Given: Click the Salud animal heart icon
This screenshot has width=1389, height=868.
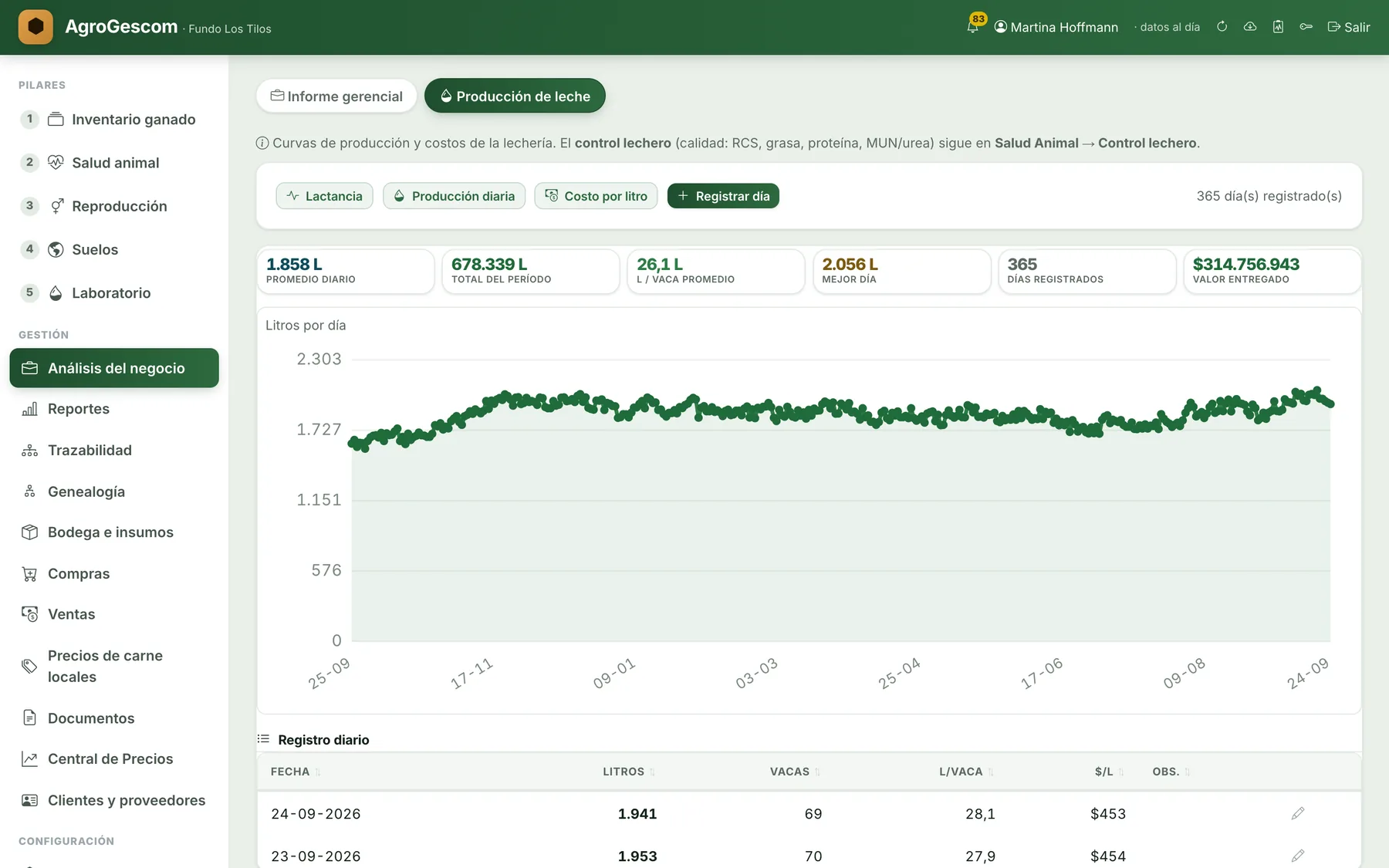Looking at the screenshot, I should 56,162.
